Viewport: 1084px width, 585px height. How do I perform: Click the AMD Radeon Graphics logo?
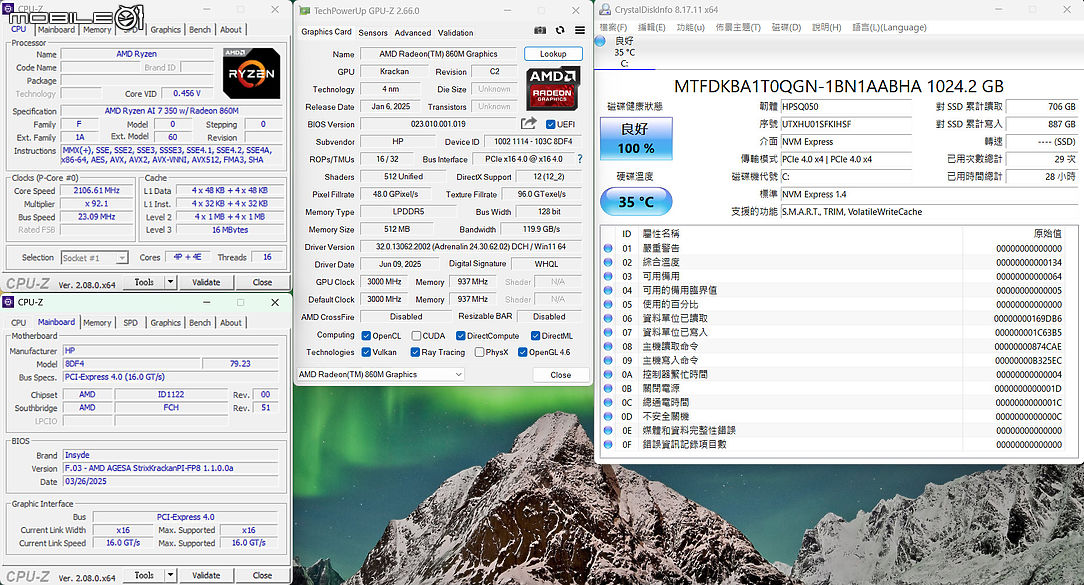552,89
